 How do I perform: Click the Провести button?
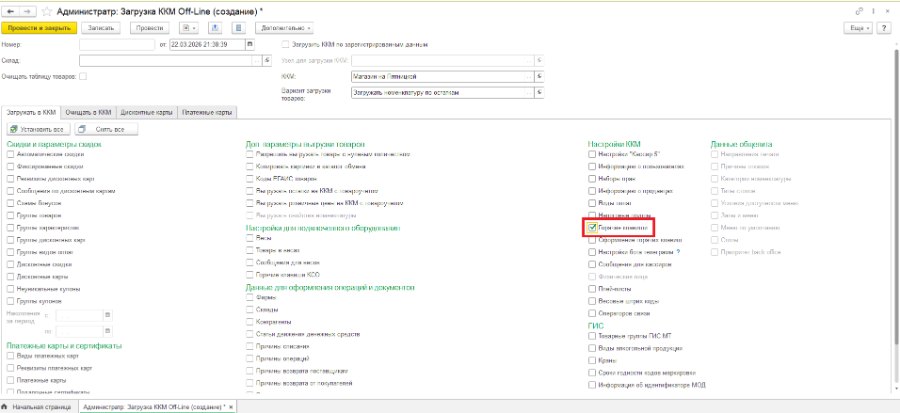(150, 28)
